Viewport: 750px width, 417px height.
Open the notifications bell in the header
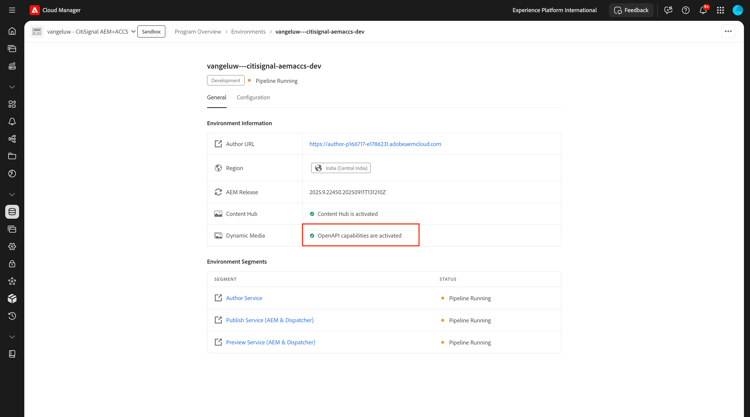pyautogui.click(x=703, y=10)
